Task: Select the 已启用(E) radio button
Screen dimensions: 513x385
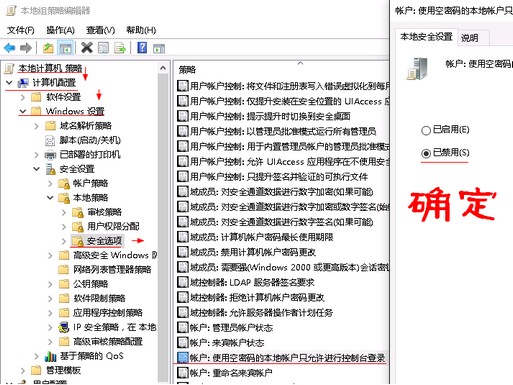Action: [426, 130]
